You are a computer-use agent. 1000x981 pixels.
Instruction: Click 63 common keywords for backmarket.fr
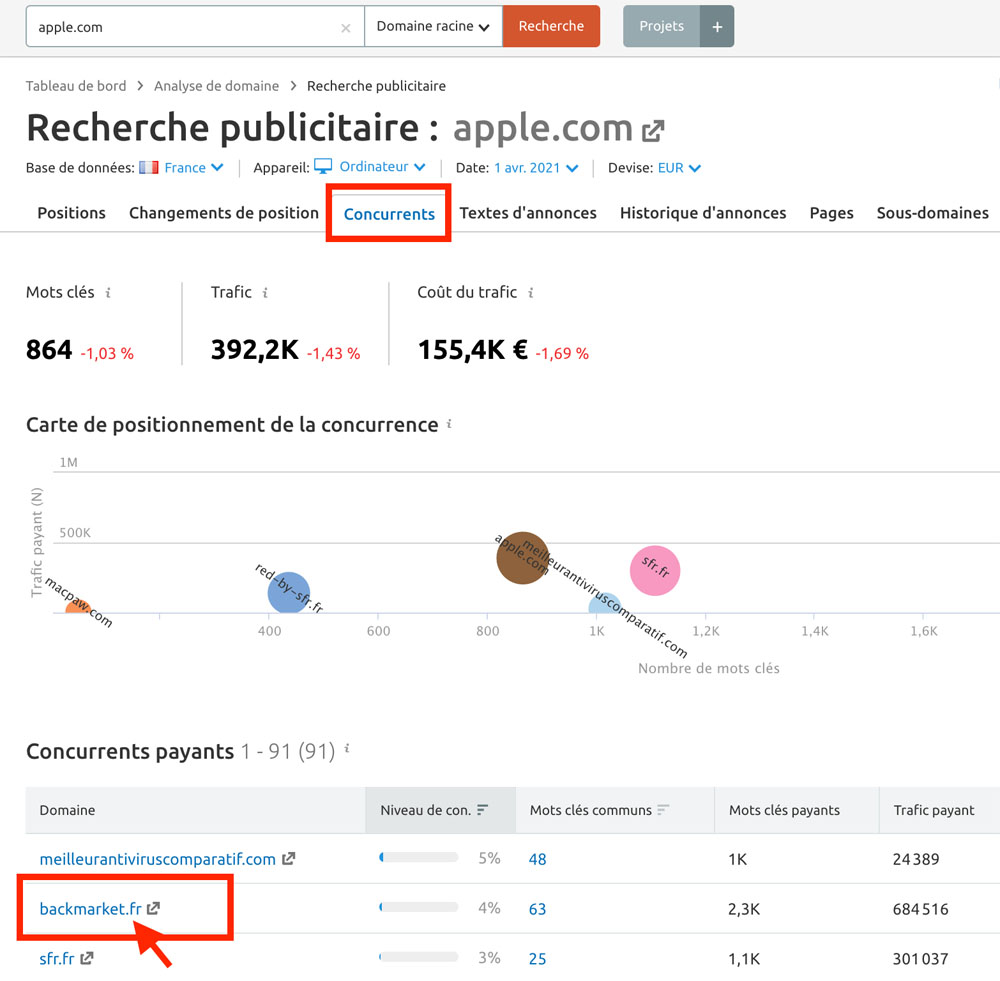click(x=538, y=909)
